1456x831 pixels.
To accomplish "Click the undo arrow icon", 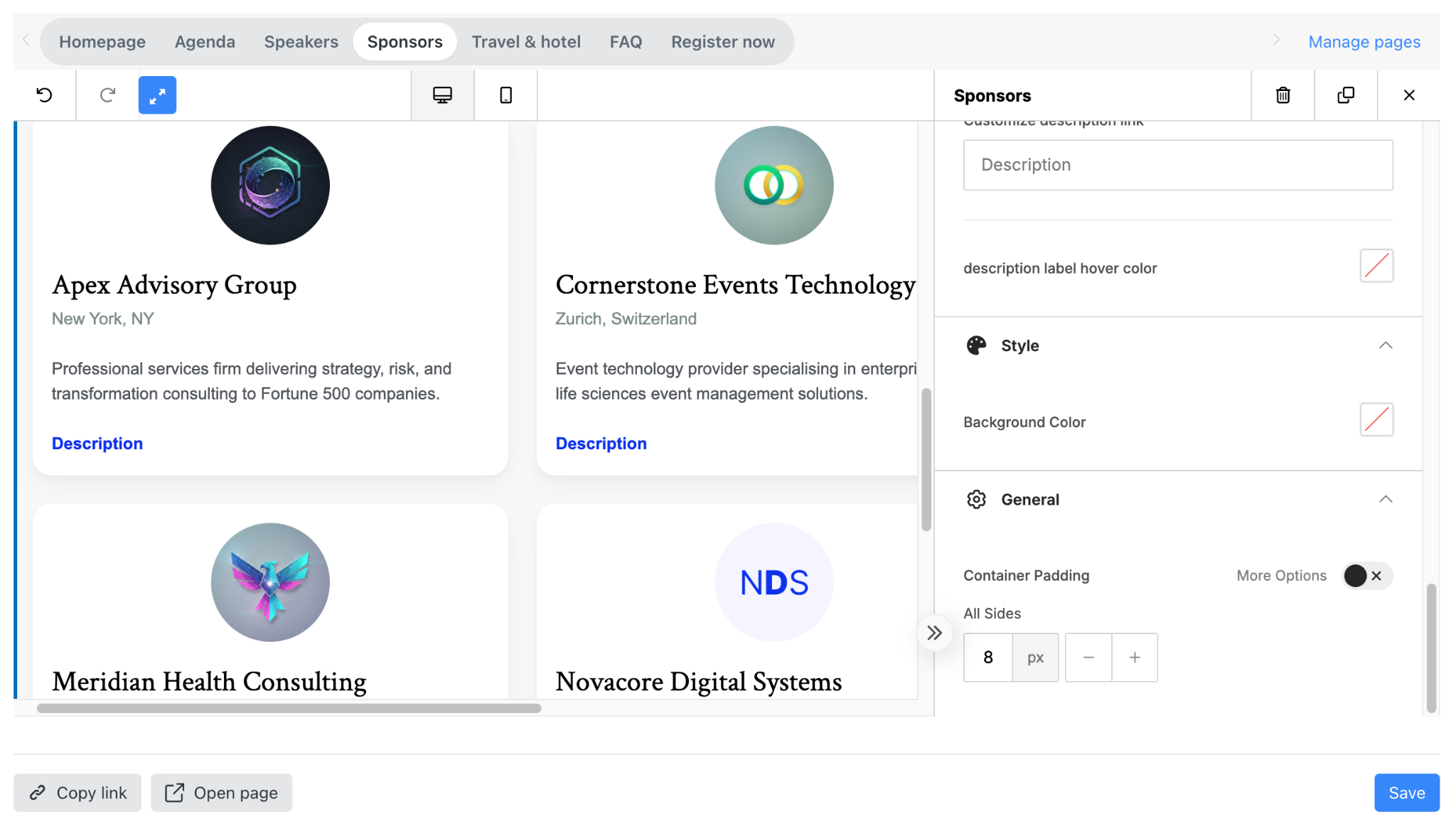I will 45,95.
